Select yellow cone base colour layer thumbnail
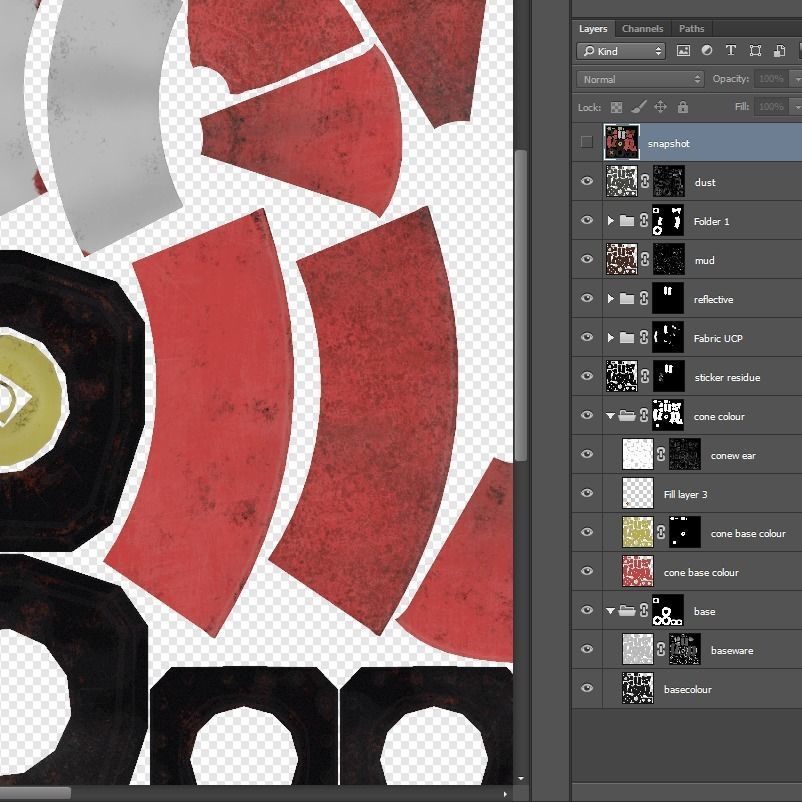Image resolution: width=802 pixels, height=802 pixels. [638, 532]
